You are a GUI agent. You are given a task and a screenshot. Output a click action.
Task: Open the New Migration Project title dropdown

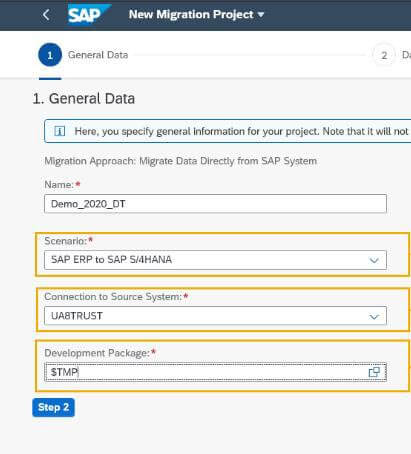[196, 15]
